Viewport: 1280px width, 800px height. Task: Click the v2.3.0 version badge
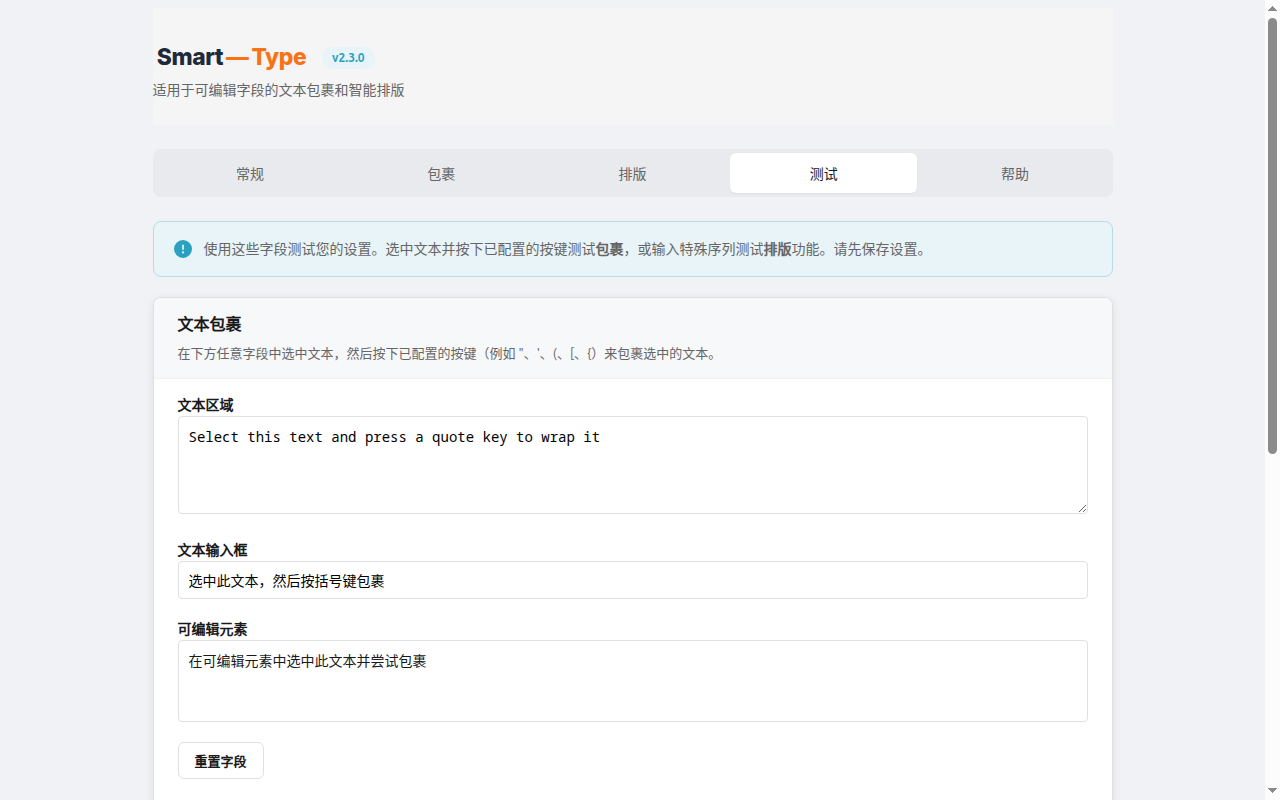click(348, 58)
